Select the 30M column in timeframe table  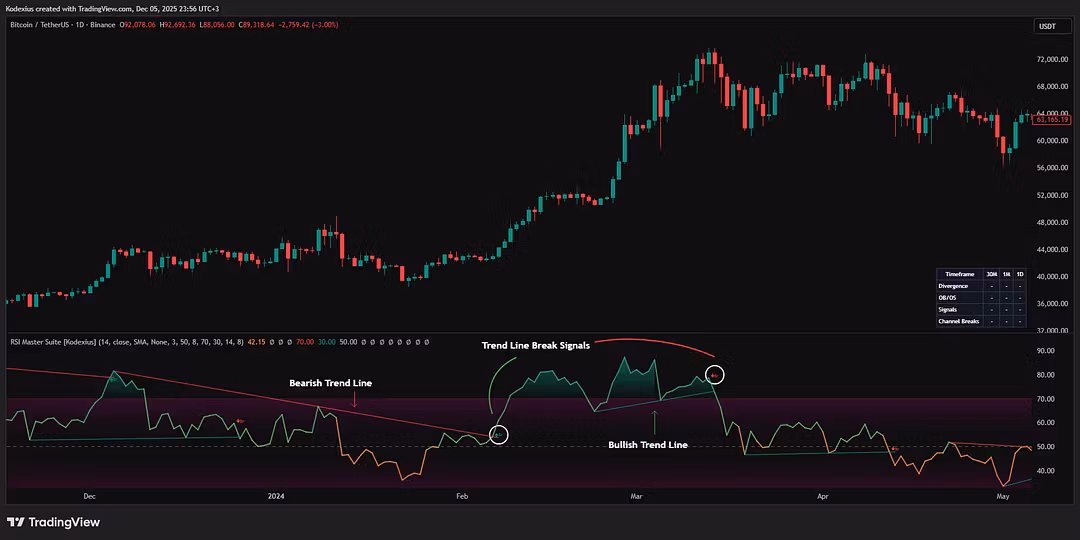coord(991,274)
